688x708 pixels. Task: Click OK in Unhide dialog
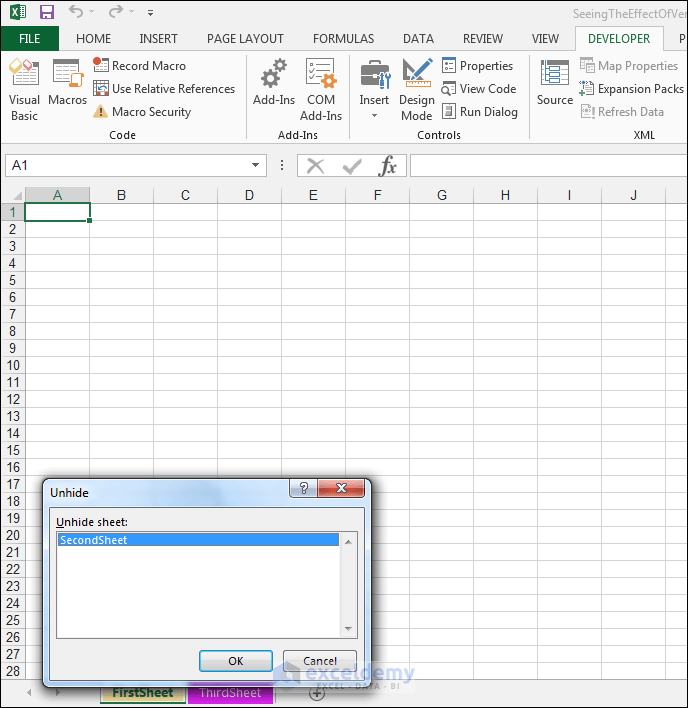236,661
